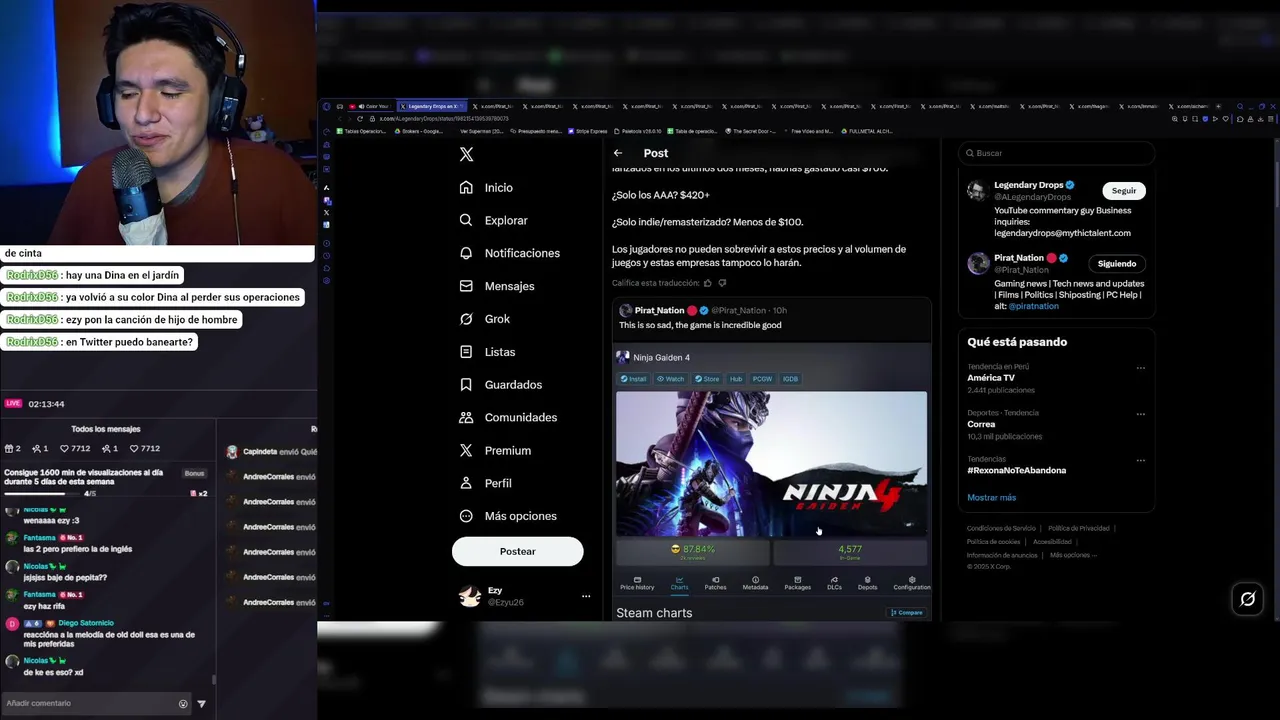Viewport: 1280px width, 720px height.
Task: Open account menu dots beside Ezy
Action: click(586, 596)
